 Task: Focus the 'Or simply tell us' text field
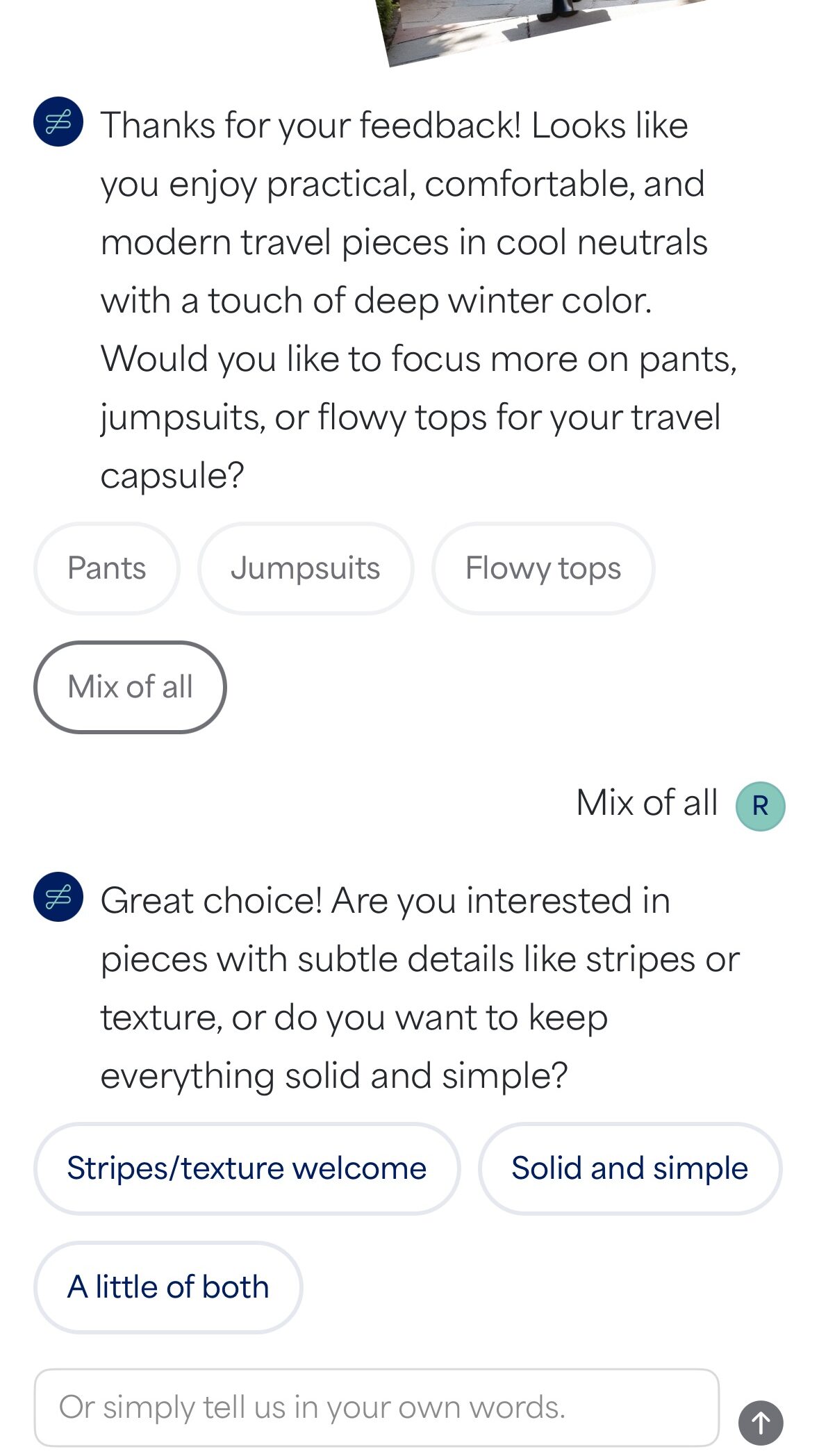[x=376, y=1407]
